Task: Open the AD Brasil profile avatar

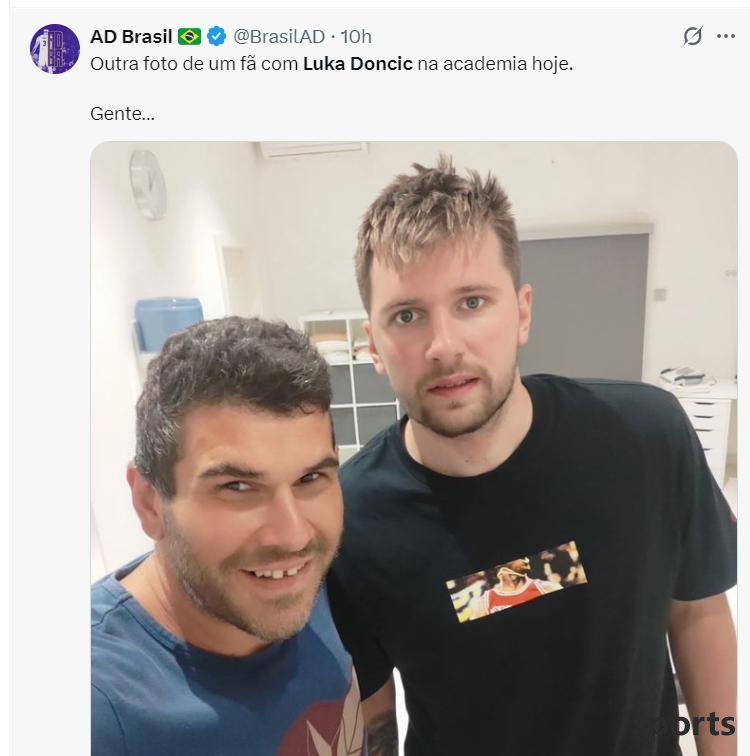Action: (54, 49)
